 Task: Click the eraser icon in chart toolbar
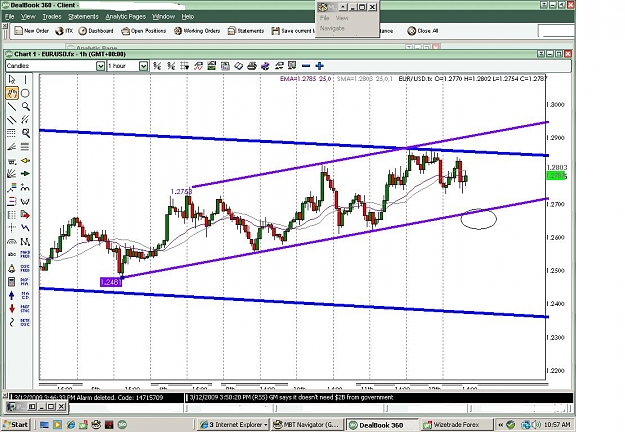(x=238, y=66)
